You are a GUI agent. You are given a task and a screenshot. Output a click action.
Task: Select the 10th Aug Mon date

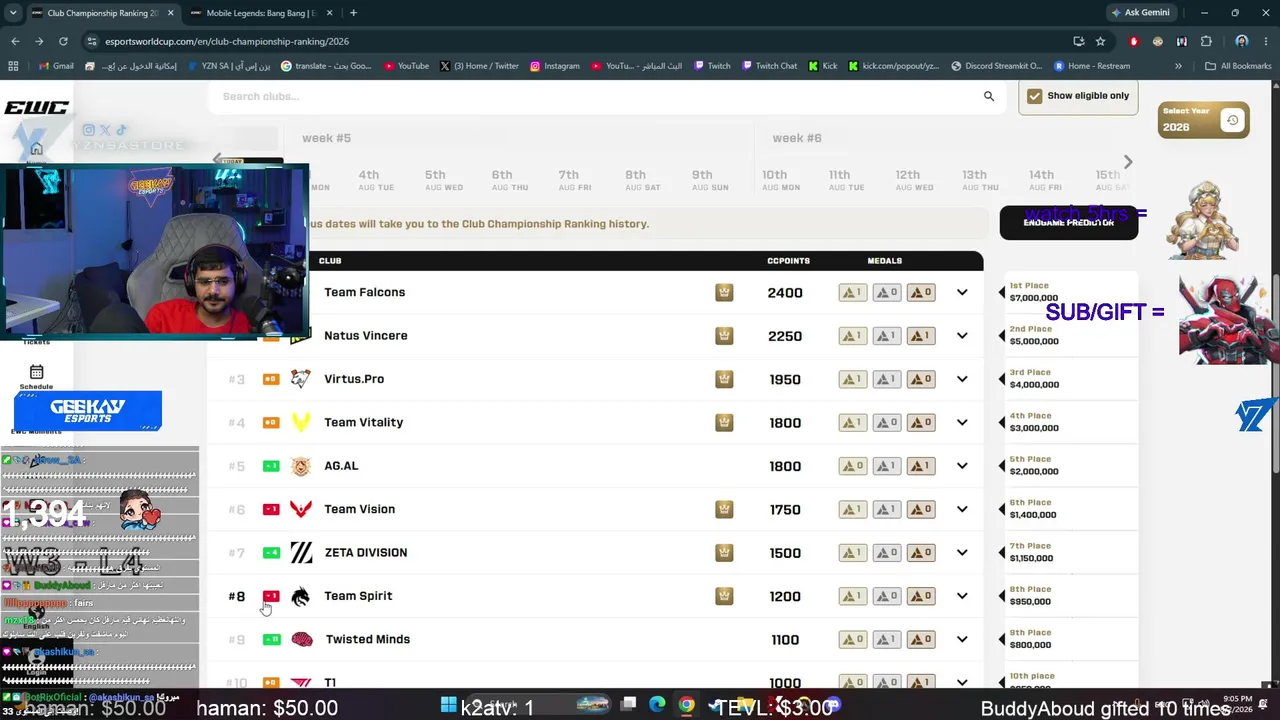tap(775, 180)
